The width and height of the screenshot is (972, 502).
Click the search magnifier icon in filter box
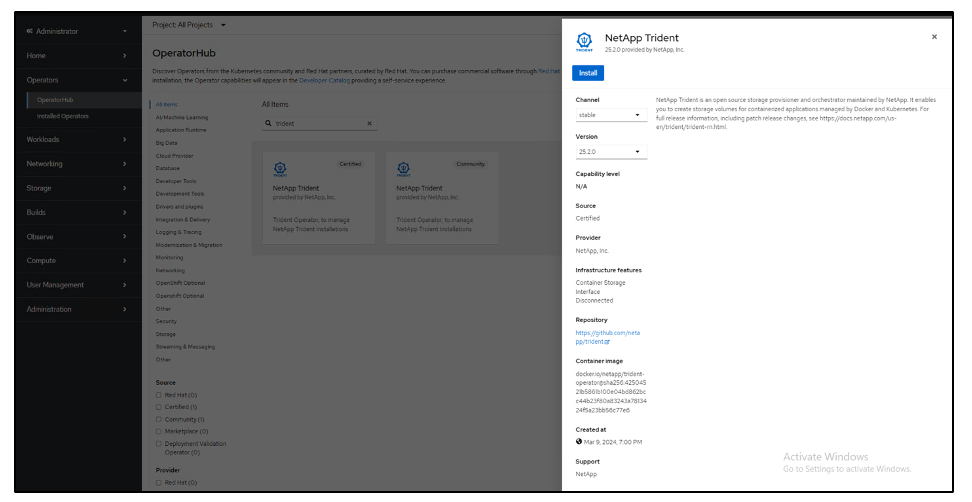point(268,123)
